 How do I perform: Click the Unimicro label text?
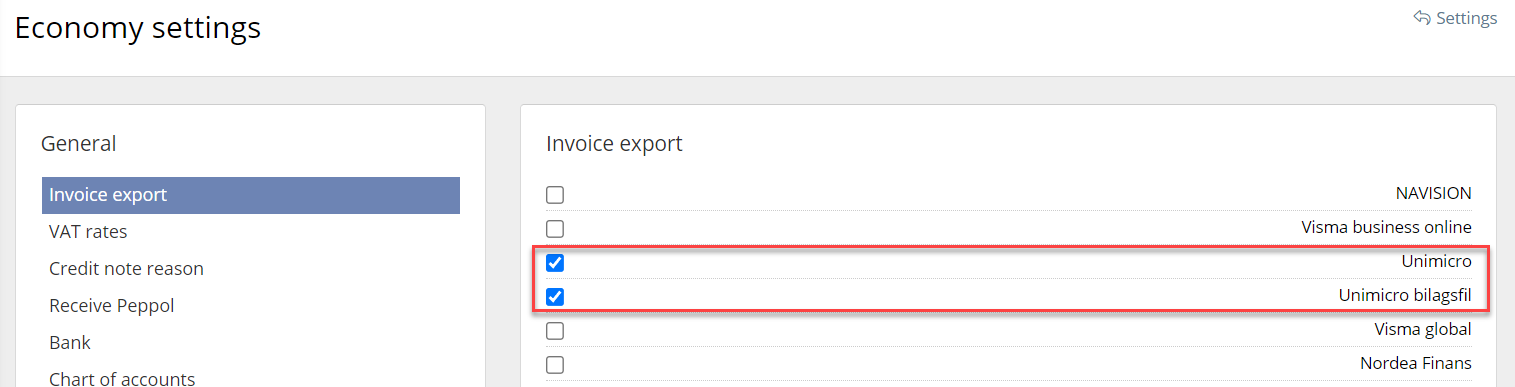pos(1436,261)
